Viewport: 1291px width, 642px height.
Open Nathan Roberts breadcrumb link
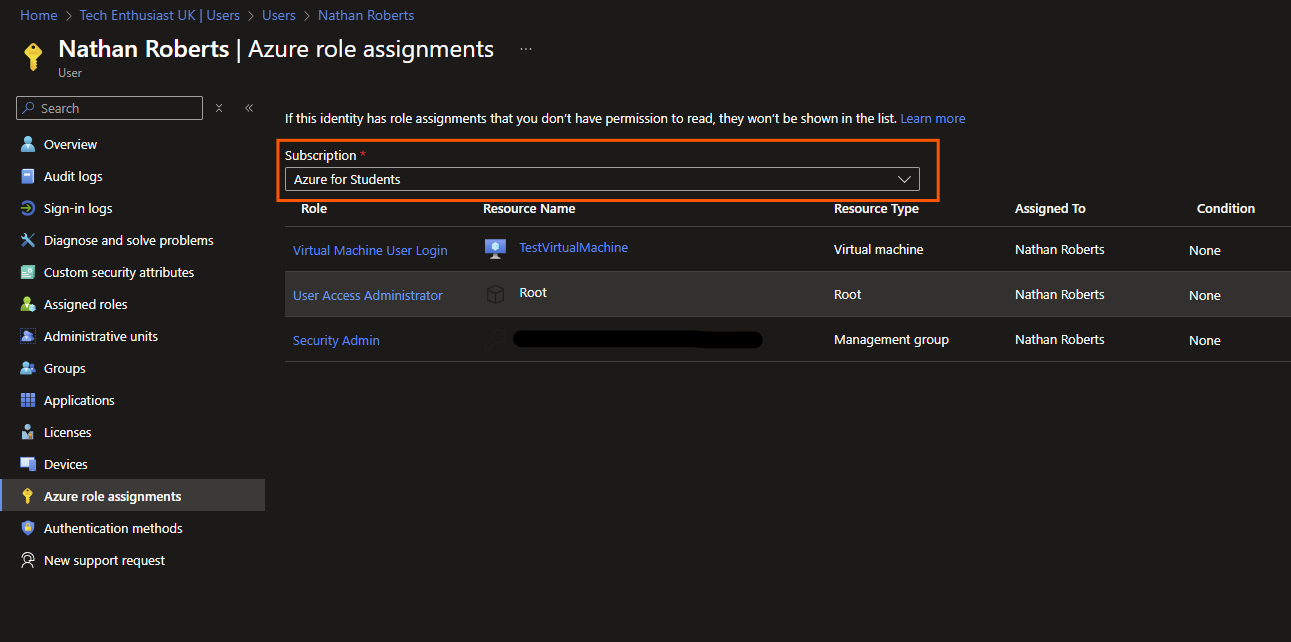pos(366,15)
